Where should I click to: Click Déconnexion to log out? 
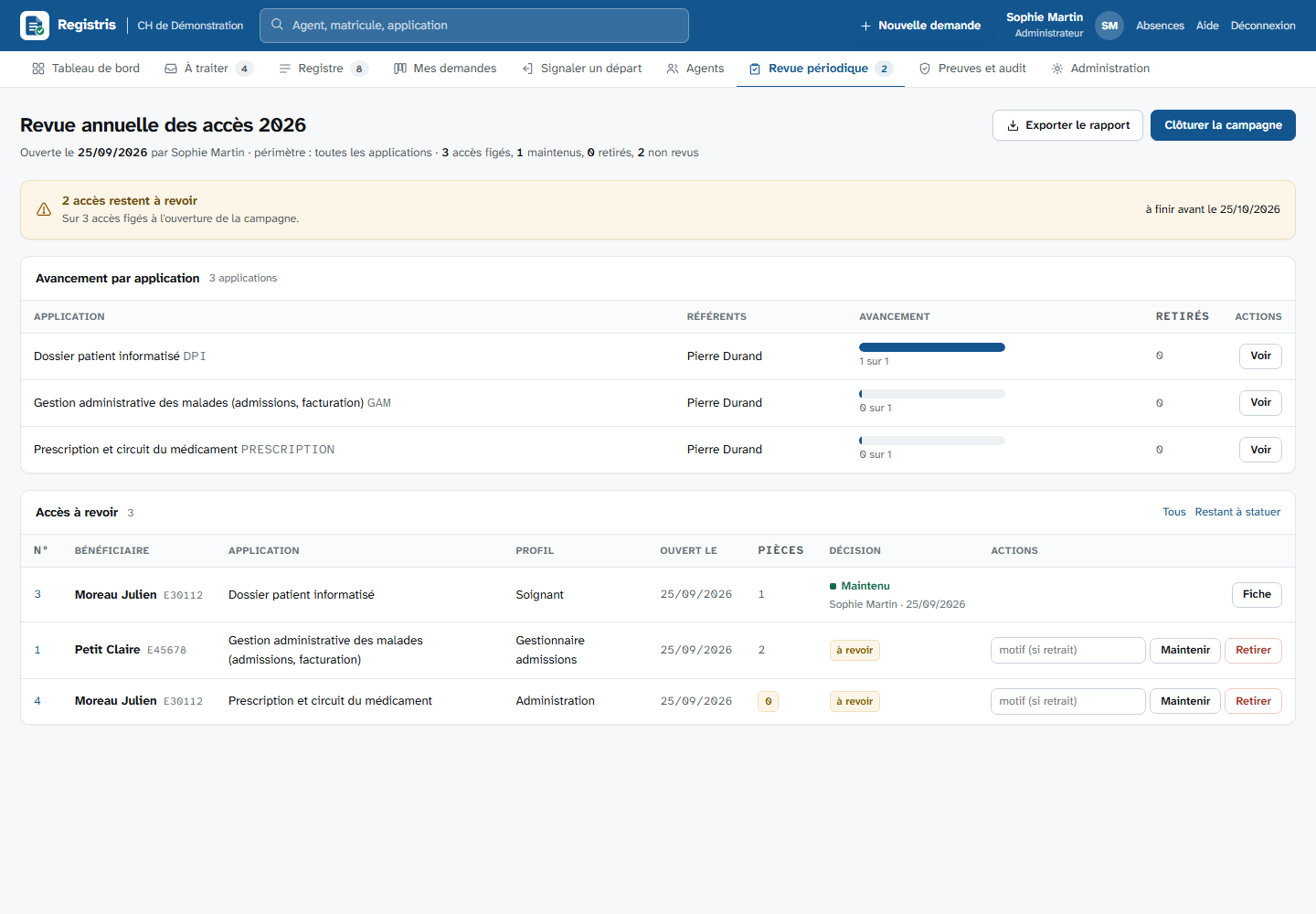(1263, 26)
